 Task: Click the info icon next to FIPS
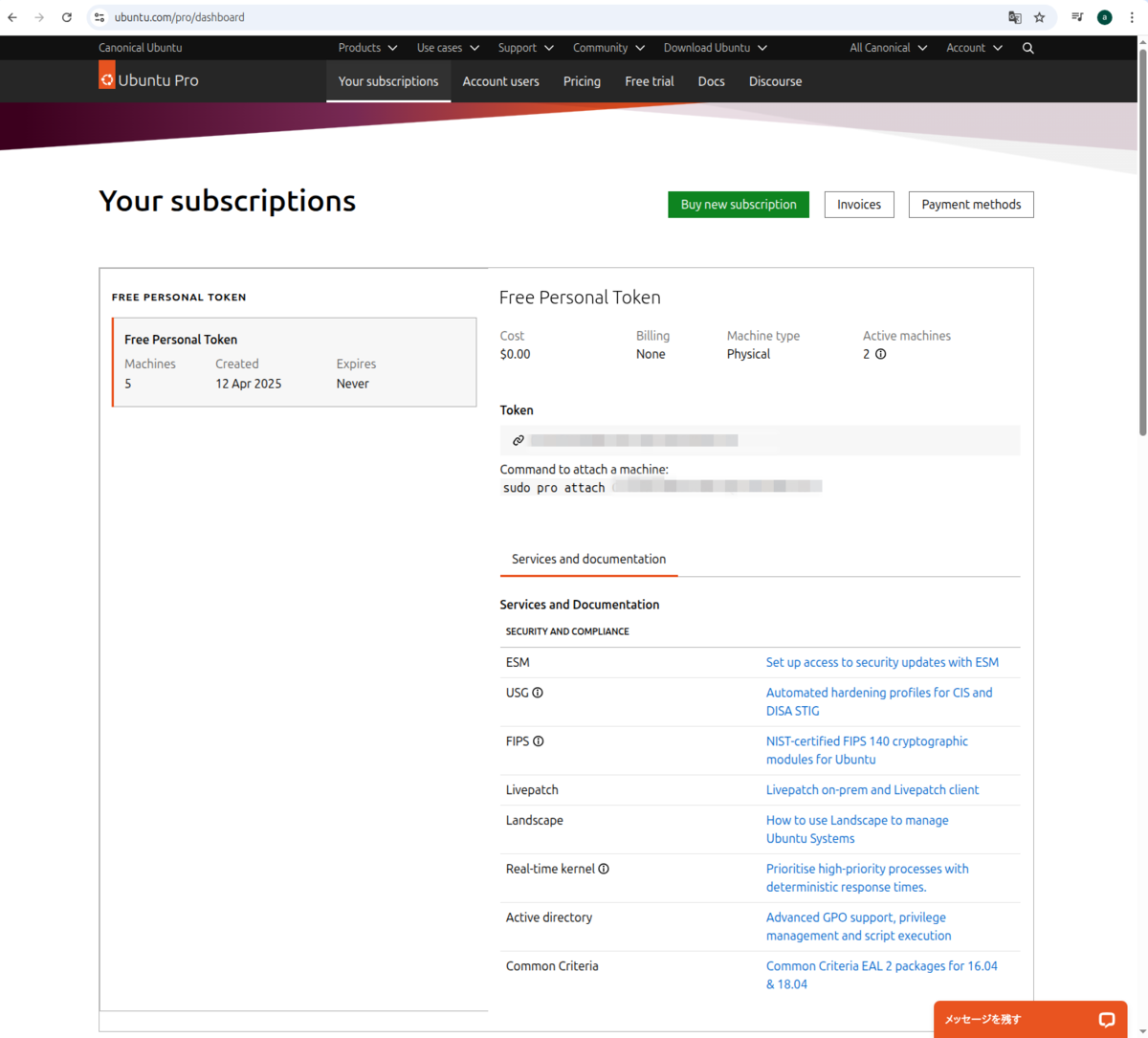click(539, 741)
